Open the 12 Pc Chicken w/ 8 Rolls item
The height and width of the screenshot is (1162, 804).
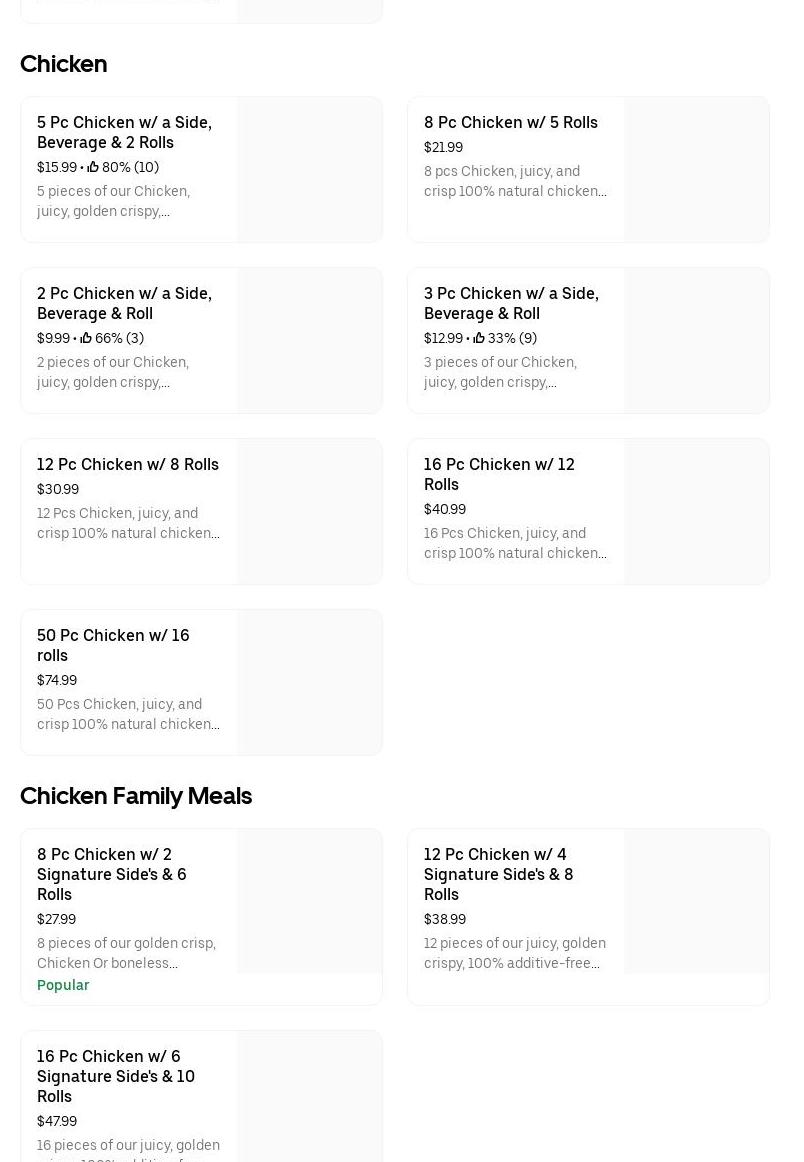pyautogui.click(x=127, y=464)
